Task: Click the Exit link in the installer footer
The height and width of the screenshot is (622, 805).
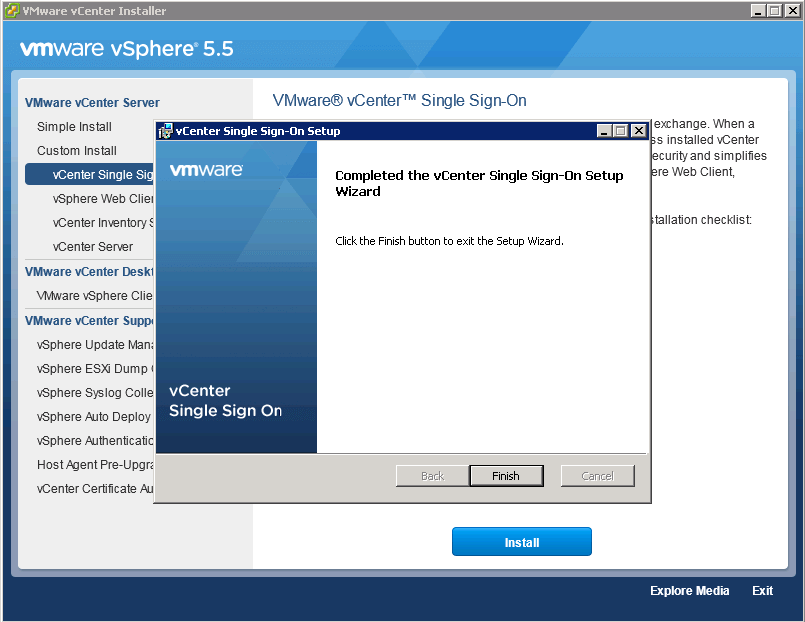Action: pyautogui.click(x=762, y=591)
